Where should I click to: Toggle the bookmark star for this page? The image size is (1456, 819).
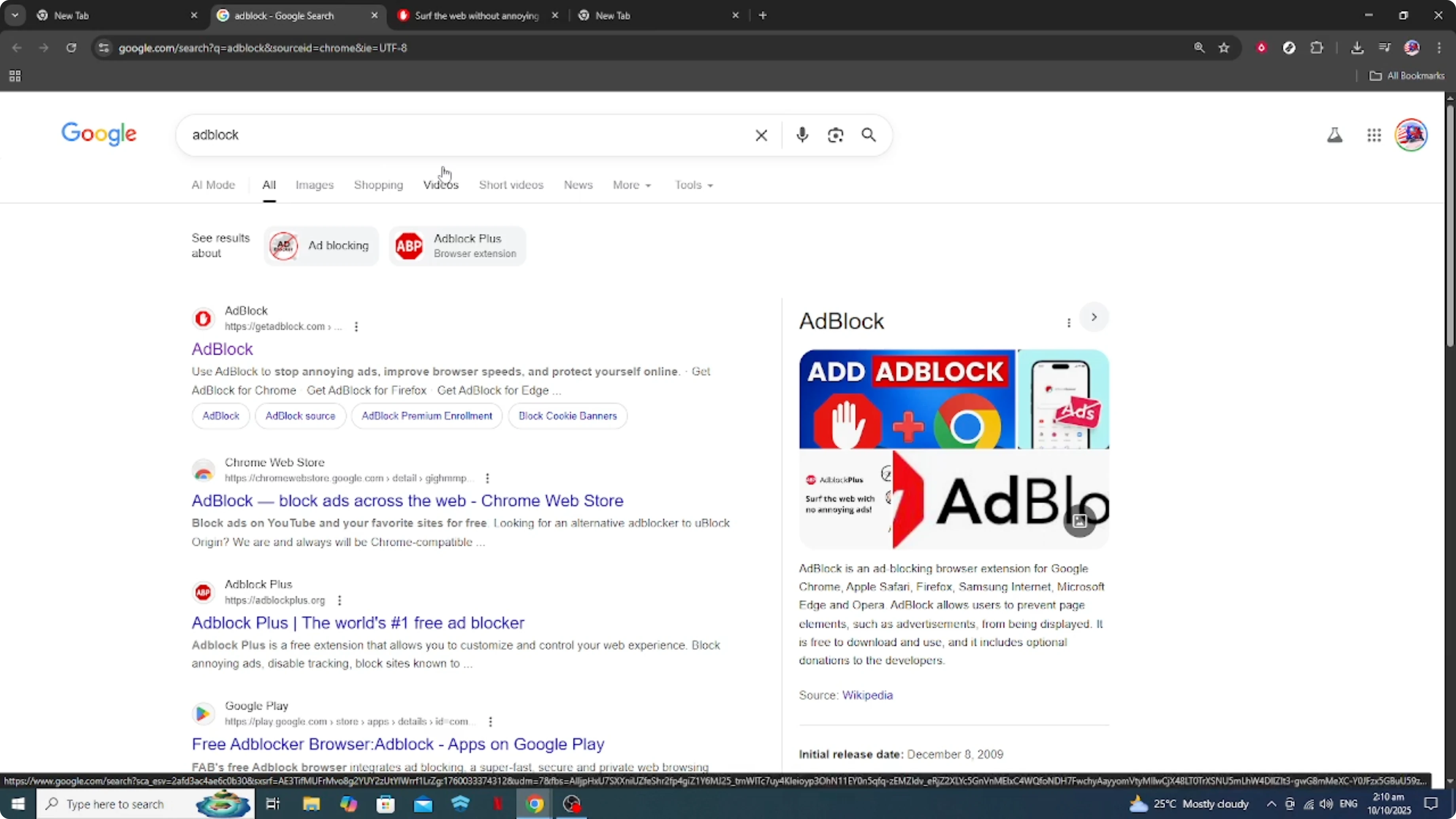(x=1224, y=47)
